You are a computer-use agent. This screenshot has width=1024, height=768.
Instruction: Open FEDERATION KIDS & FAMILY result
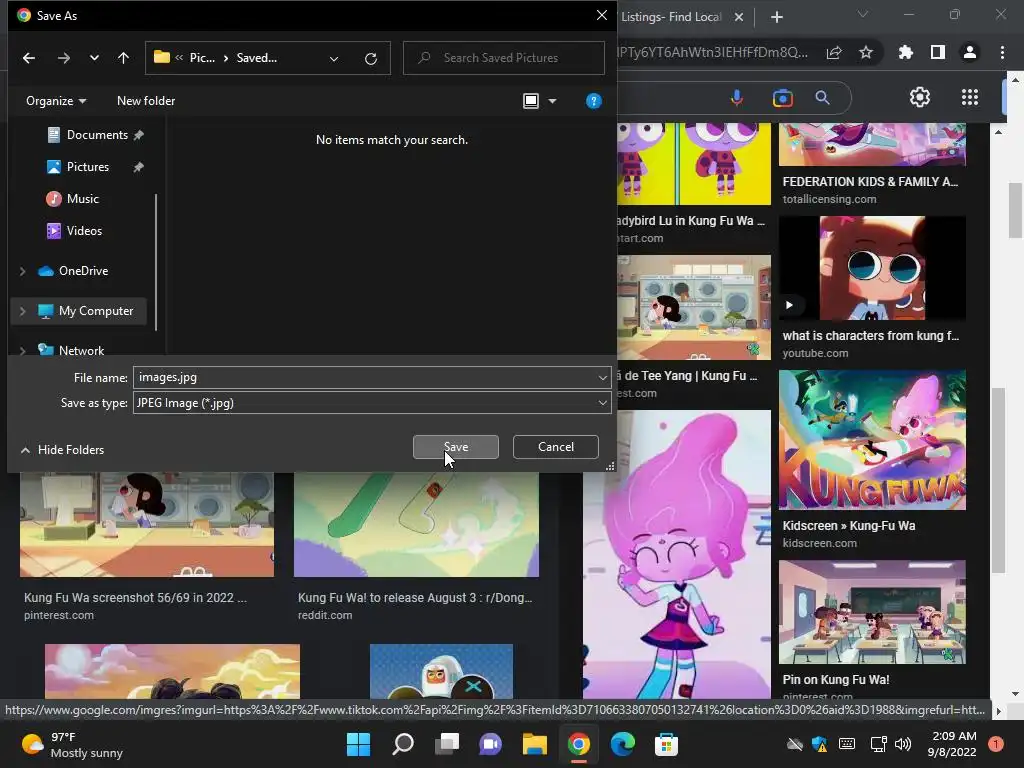871,182
